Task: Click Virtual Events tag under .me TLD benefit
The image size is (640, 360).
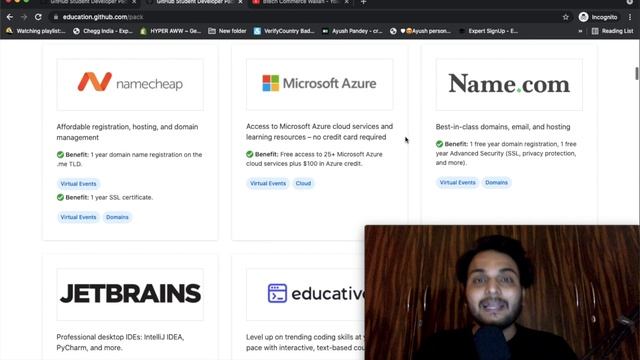Action: [x=78, y=184]
